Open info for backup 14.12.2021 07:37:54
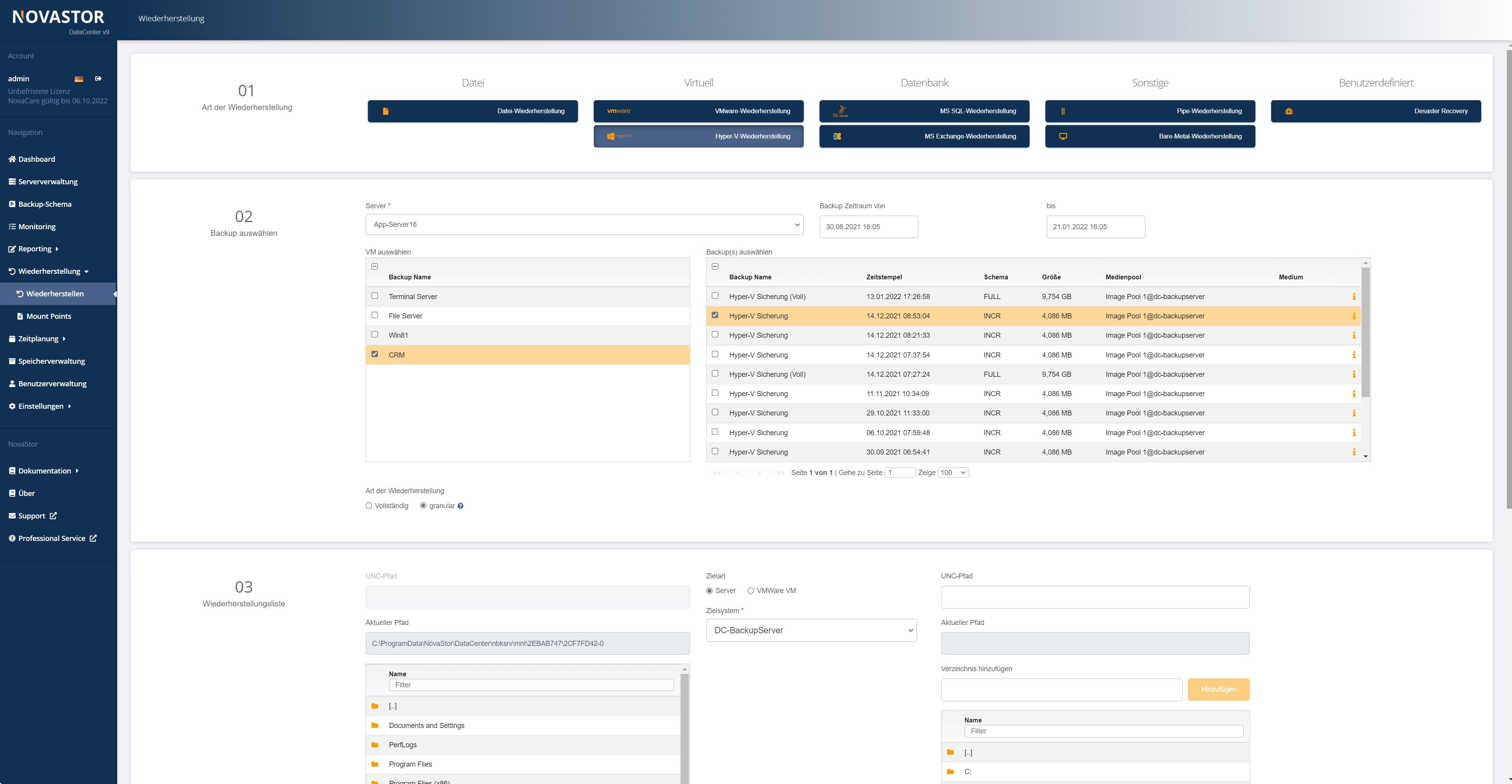The width and height of the screenshot is (1512, 784). 1354,355
